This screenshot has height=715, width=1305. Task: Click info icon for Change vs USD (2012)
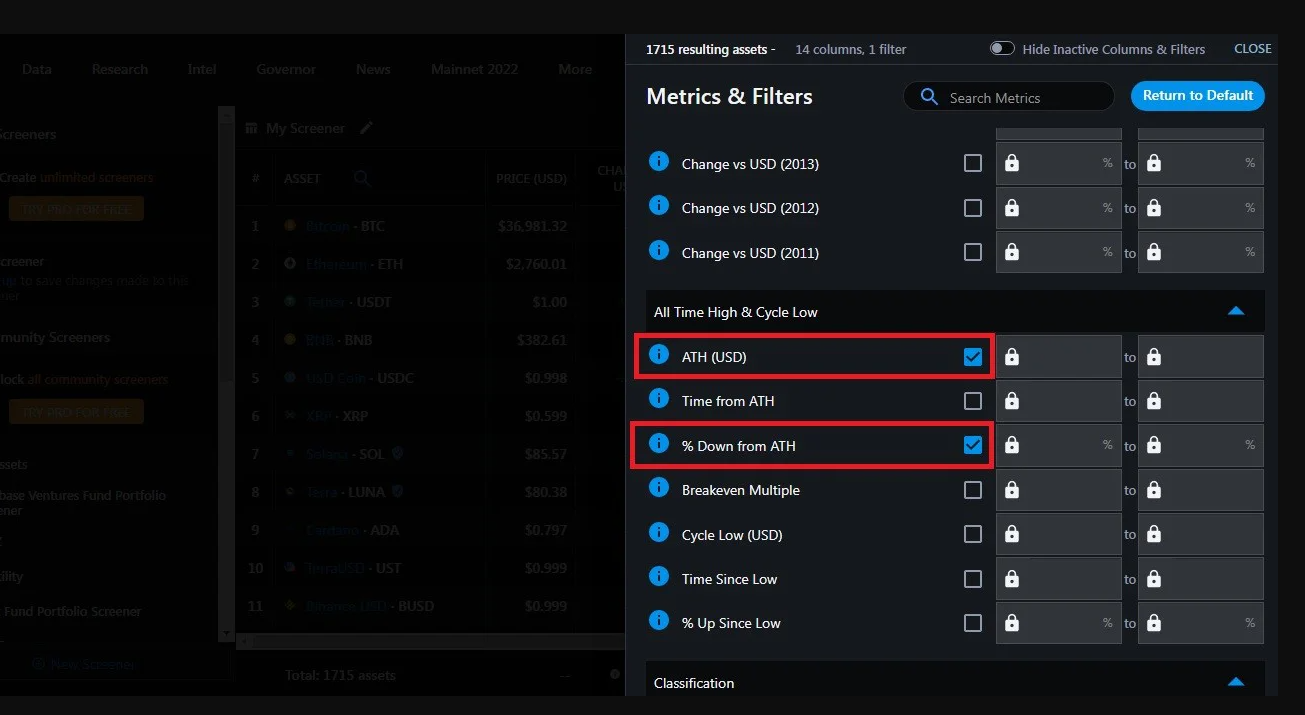658,206
